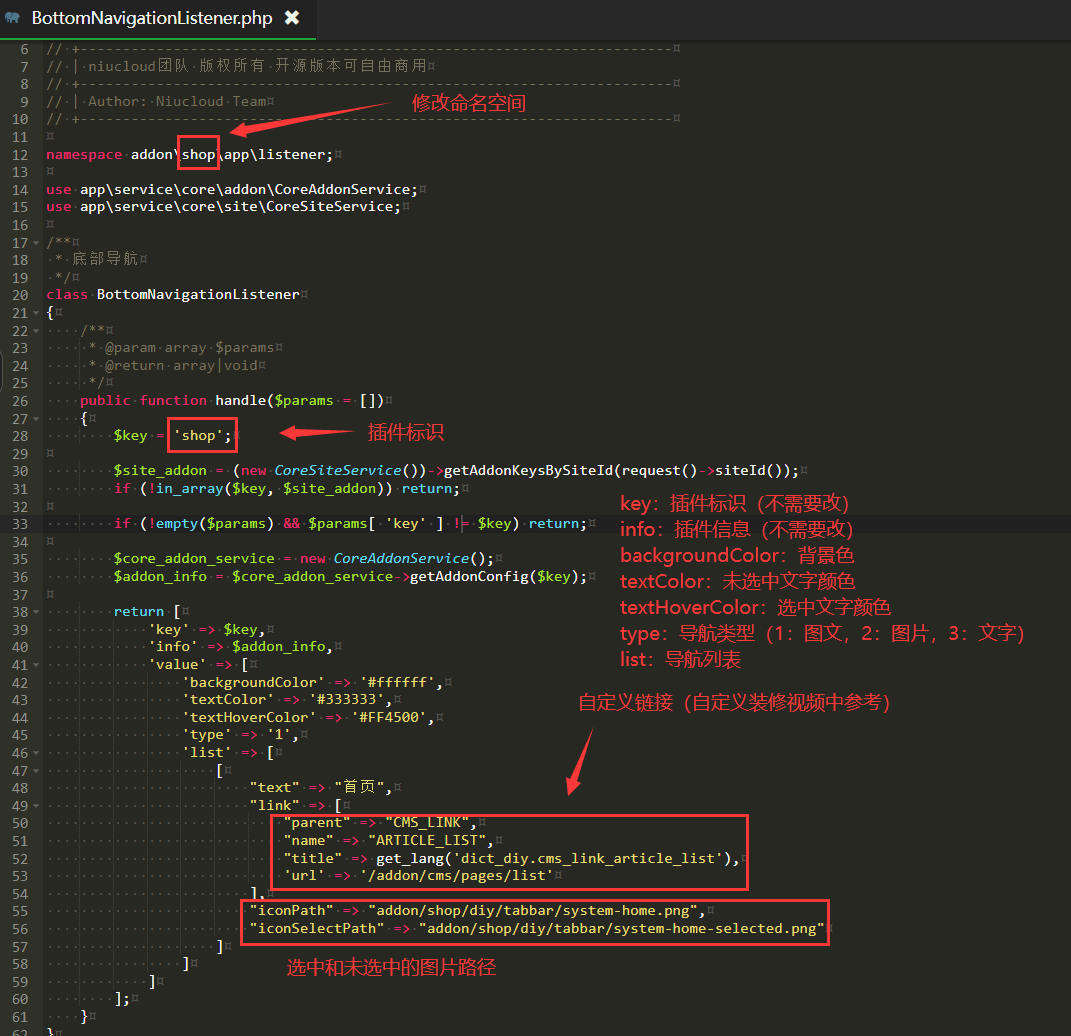Screen dimensions: 1071x1036
Task: Click the getAddonKeysBySiteId method call
Action: (x=527, y=470)
